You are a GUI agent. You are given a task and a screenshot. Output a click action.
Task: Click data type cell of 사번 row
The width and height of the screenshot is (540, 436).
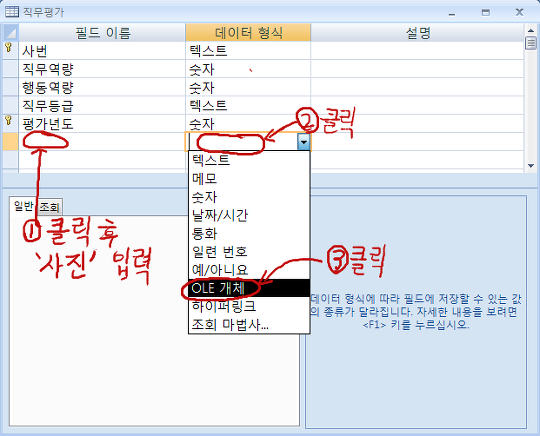[248, 51]
